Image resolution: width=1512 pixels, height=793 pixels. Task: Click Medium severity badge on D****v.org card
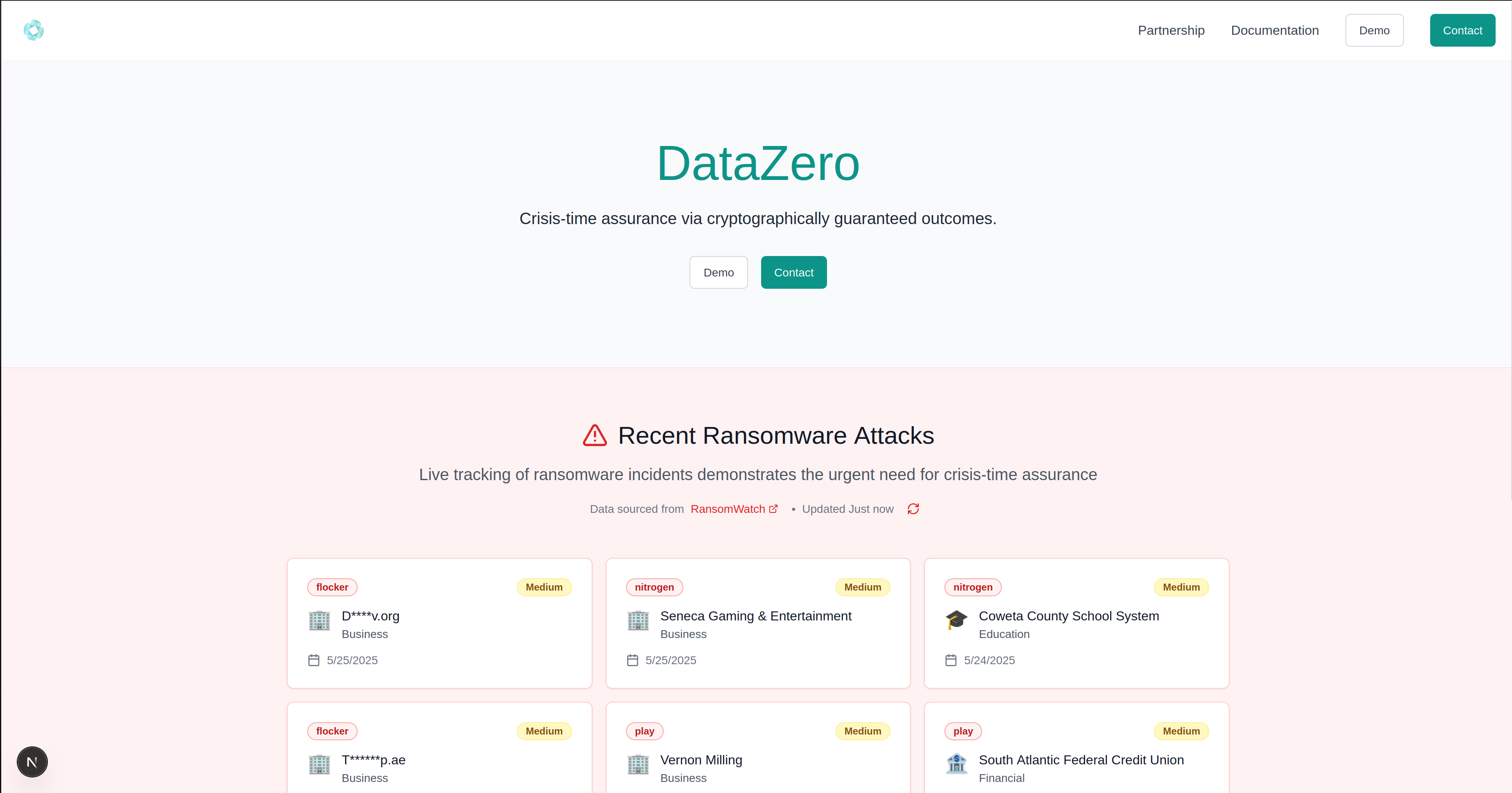[x=543, y=587]
